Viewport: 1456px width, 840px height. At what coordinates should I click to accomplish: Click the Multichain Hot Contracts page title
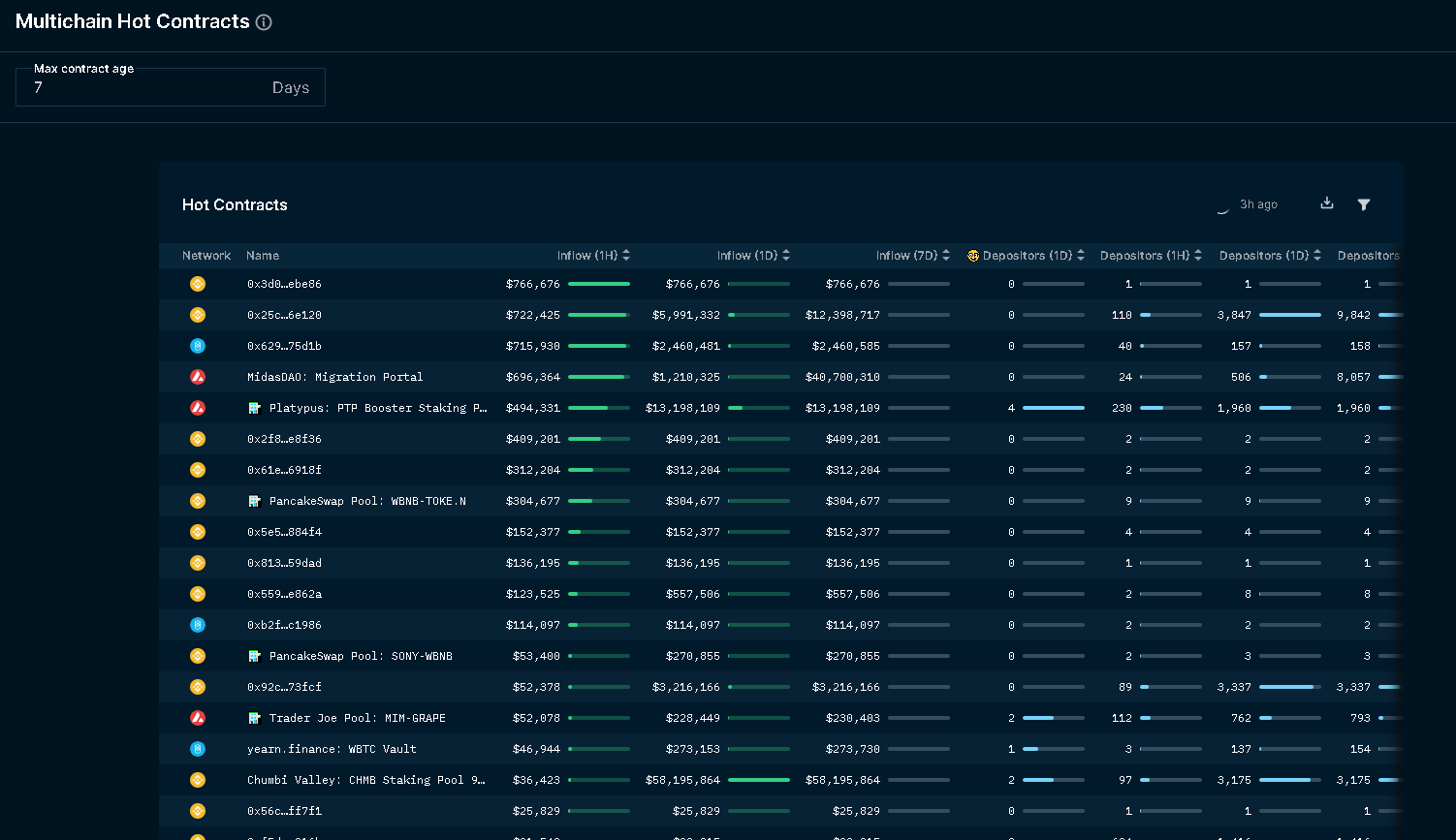(133, 21)
